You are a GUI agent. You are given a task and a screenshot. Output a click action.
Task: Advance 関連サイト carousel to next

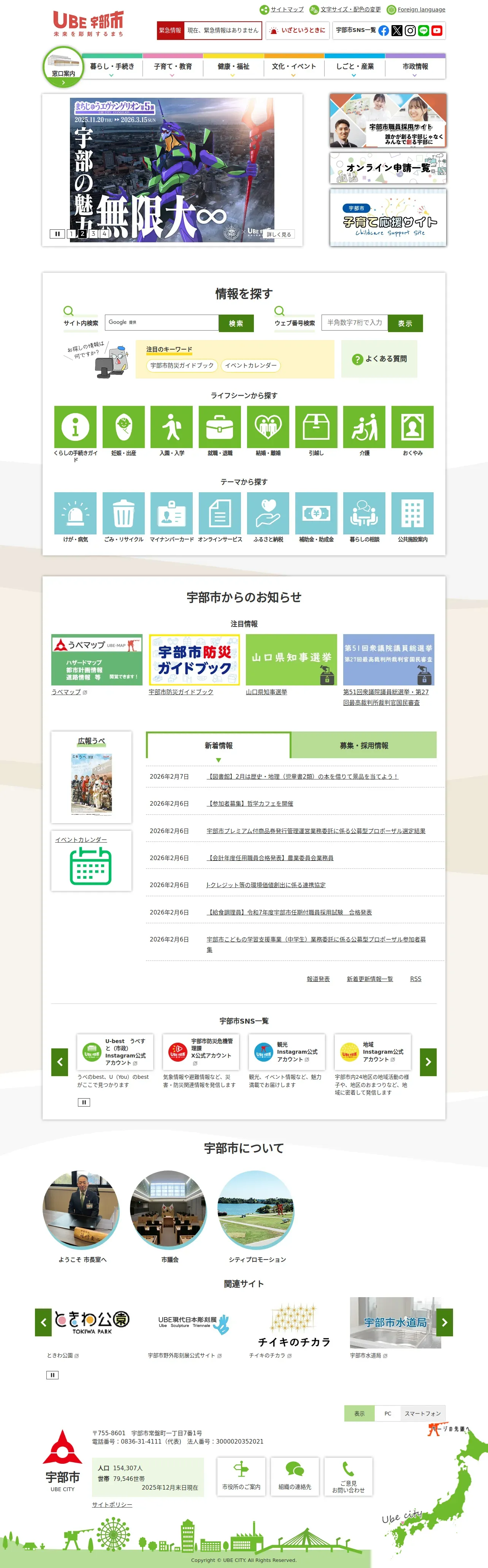(x=445, y=1323)
